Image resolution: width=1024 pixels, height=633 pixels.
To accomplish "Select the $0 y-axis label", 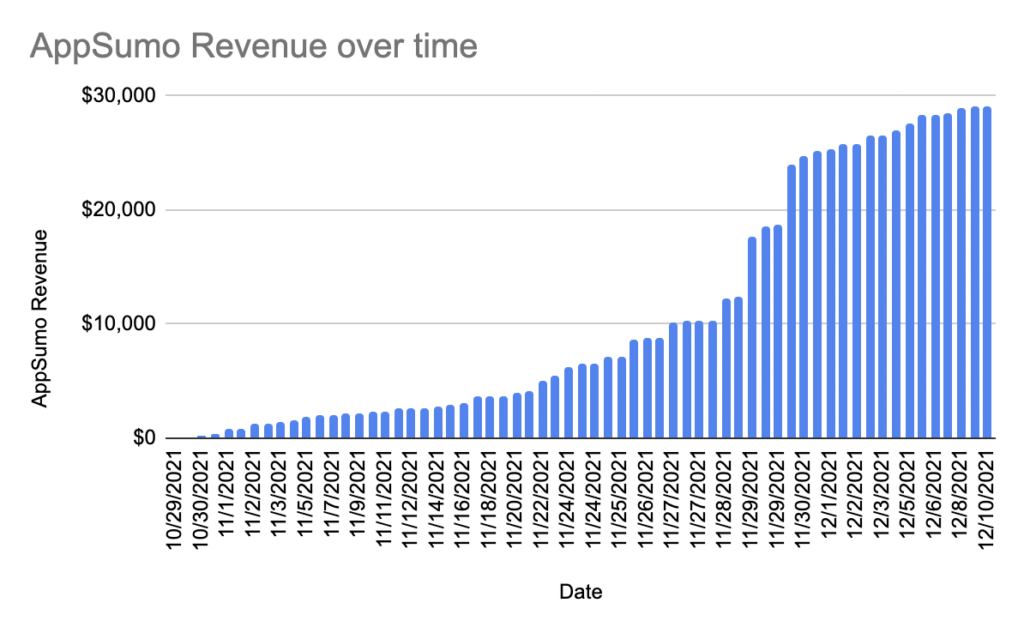I will (x=144, y=438).
